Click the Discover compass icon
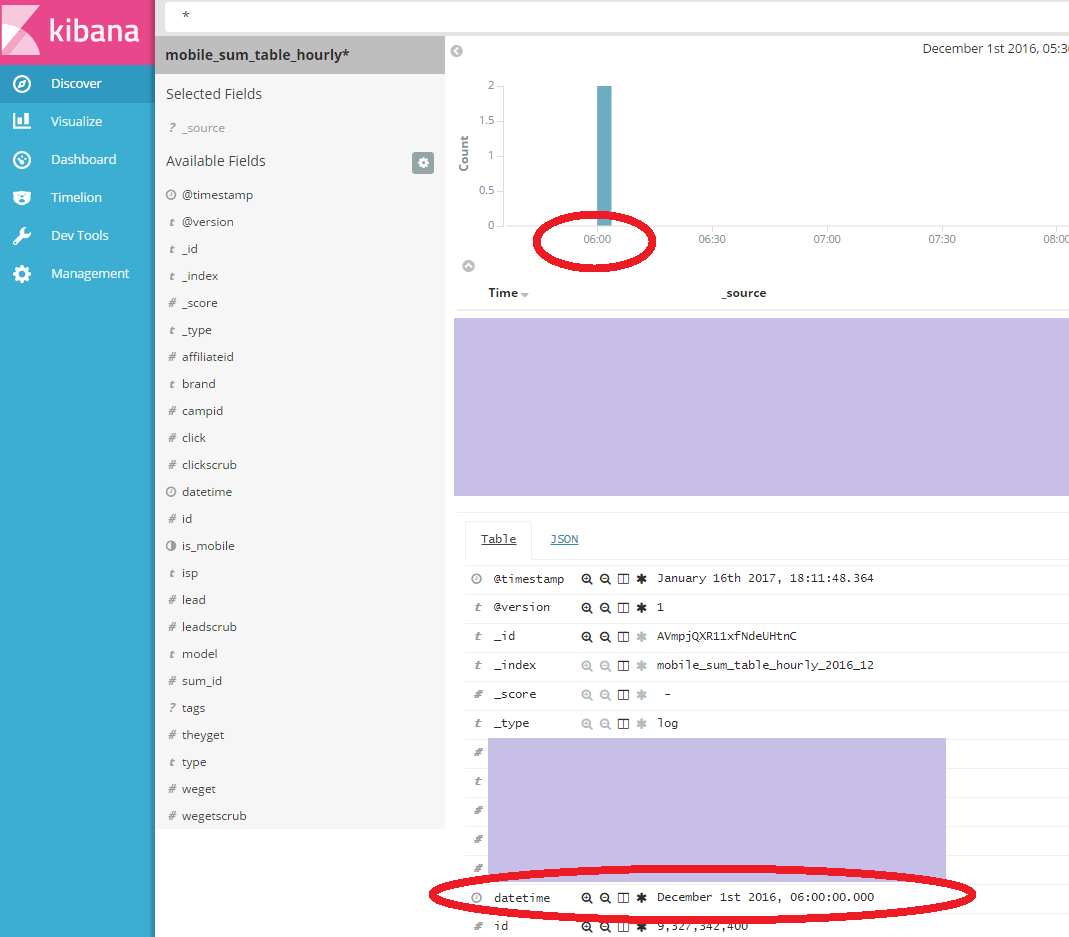This screenshot has height=937, width=1069. point(22,84)
